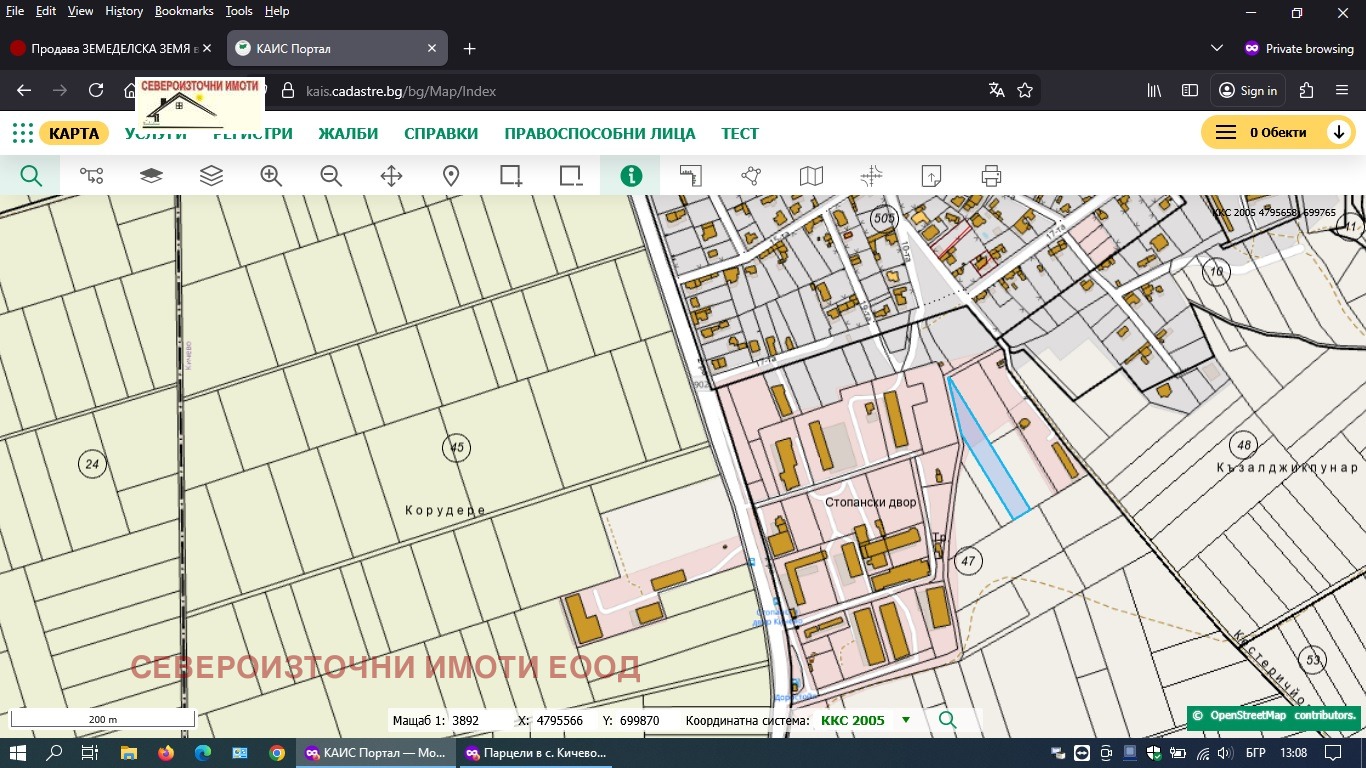Open the stacked layers panel icon
The width and height of the screenshot is (1366, 768).
click(211, 176)
